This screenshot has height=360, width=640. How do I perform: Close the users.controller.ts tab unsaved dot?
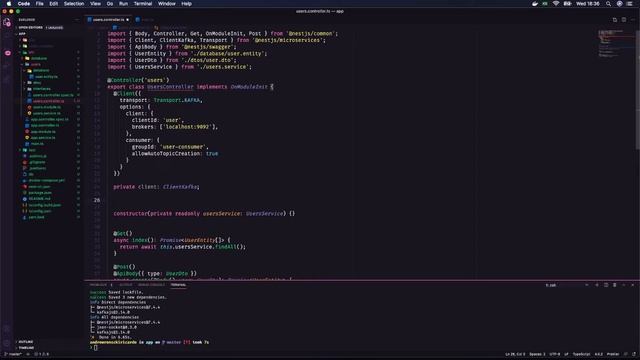point(128,20)
